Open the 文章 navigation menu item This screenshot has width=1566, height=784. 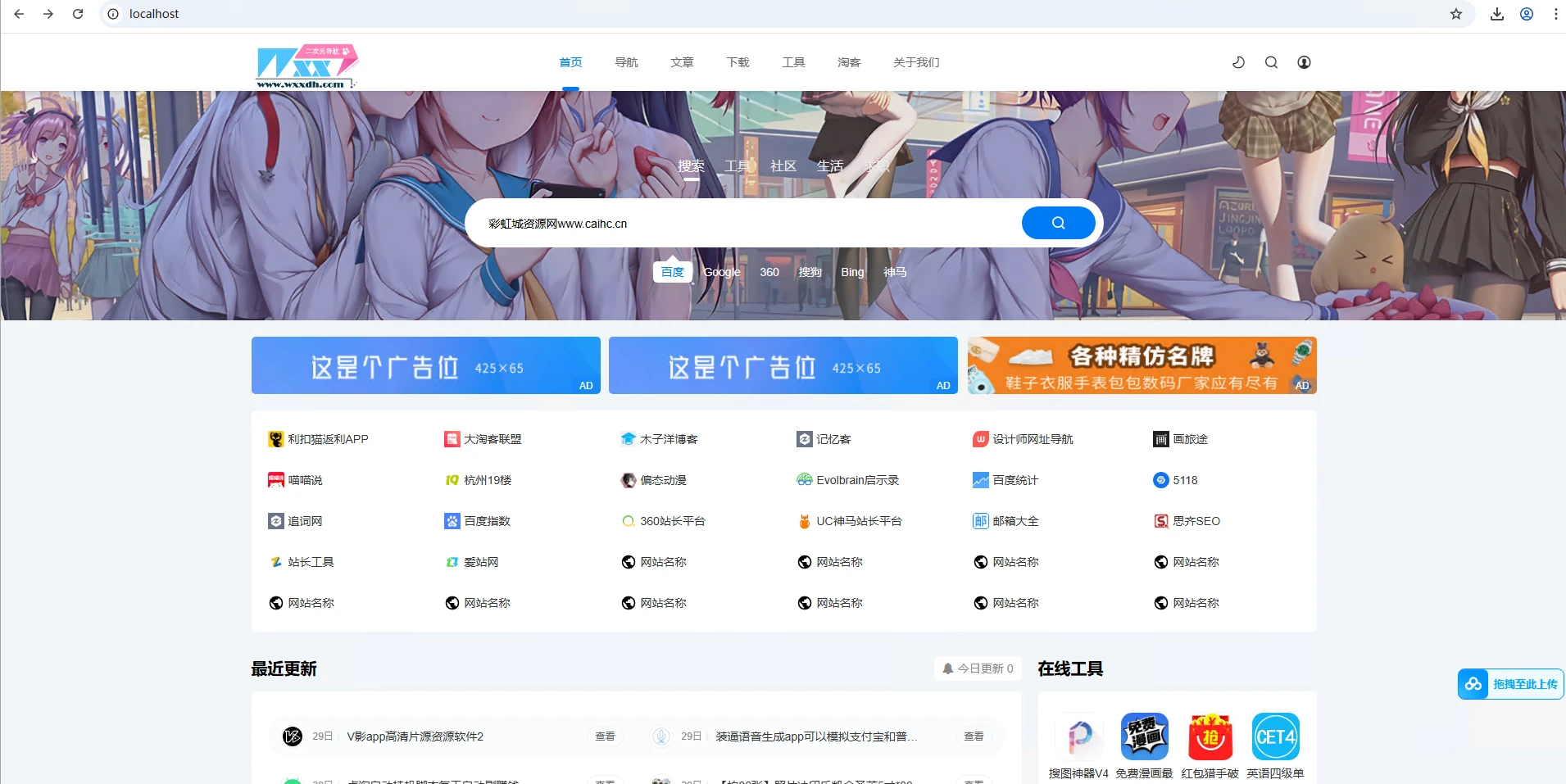click(x=681, y=61)
